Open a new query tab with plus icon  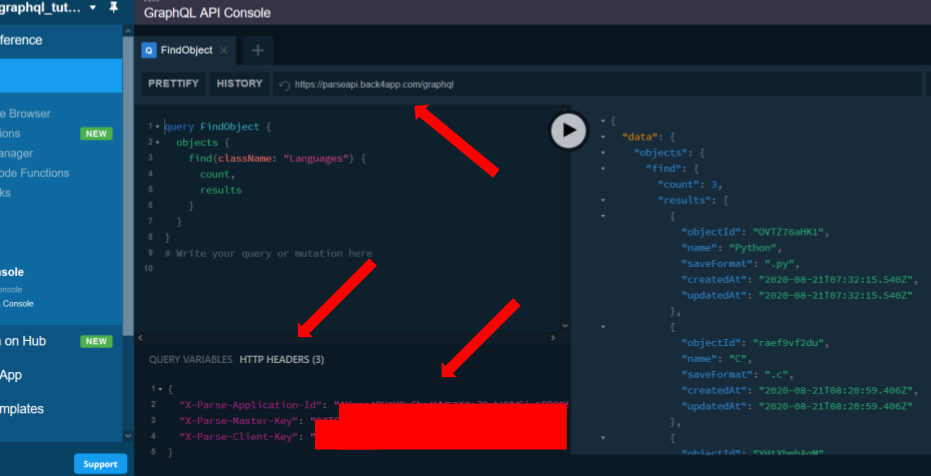257,50
